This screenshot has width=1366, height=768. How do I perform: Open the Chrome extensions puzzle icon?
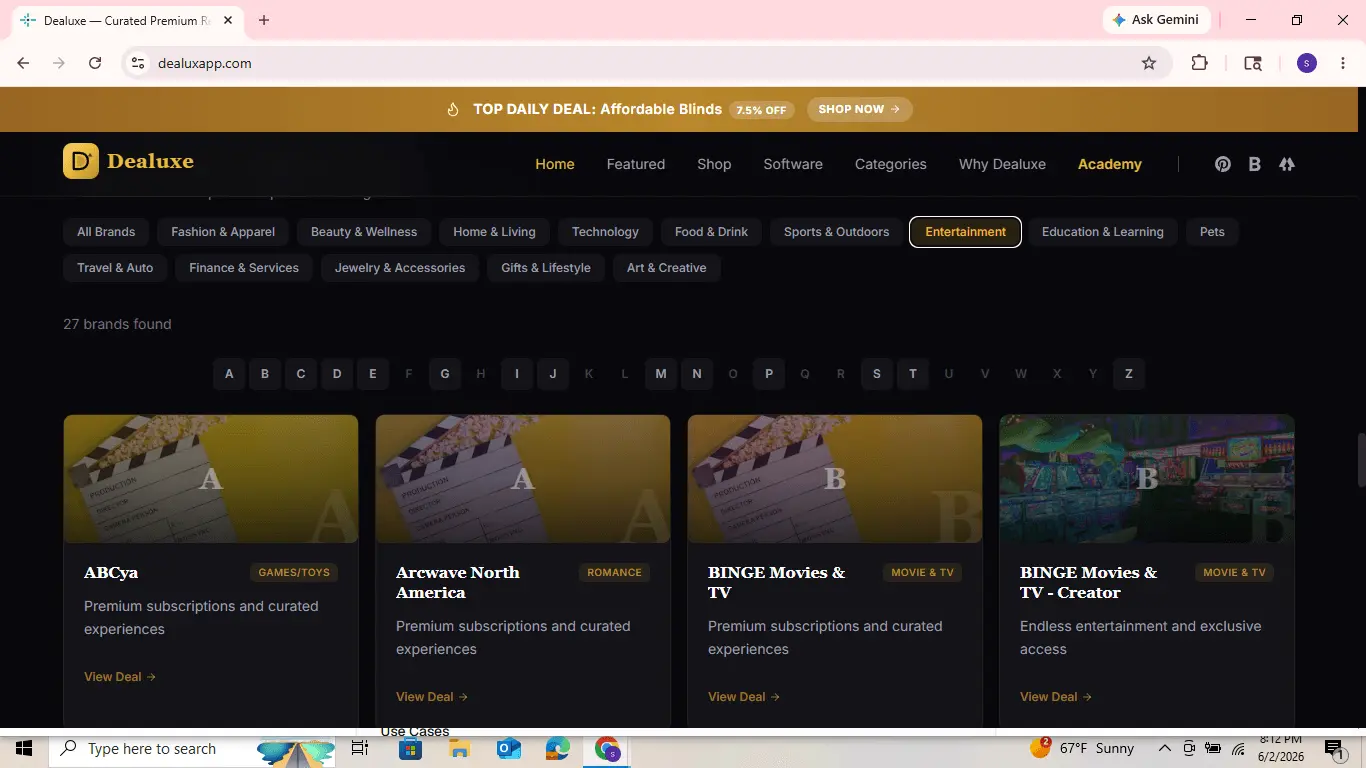coord(1199,63)
